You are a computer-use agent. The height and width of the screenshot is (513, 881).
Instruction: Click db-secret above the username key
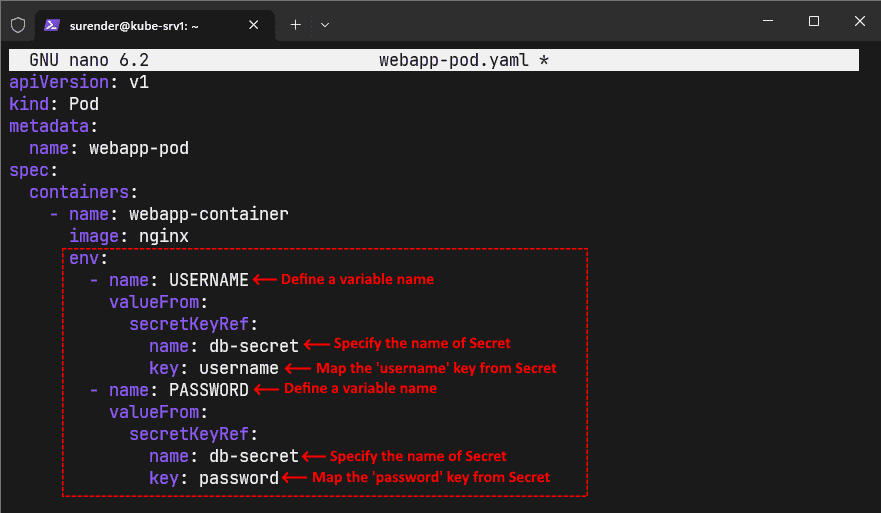coord(253,346)
